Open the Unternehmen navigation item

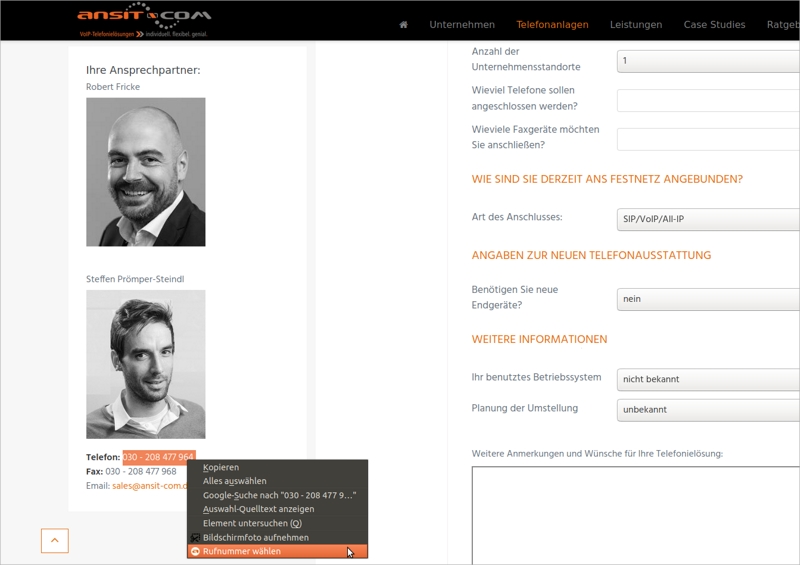point(462,25)
